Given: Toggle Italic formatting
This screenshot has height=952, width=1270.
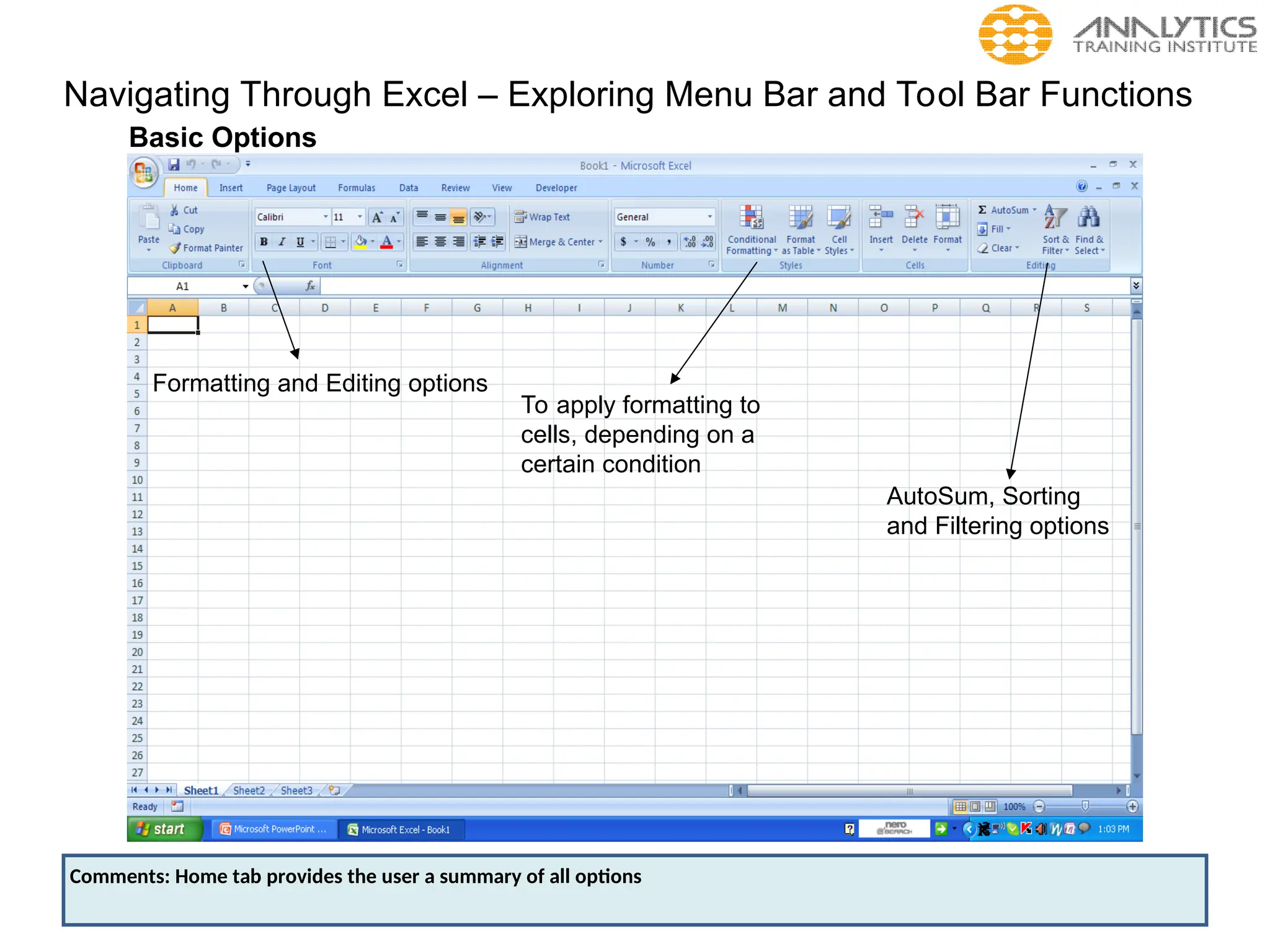Looking at the screenshot, I should click(282, 242).
